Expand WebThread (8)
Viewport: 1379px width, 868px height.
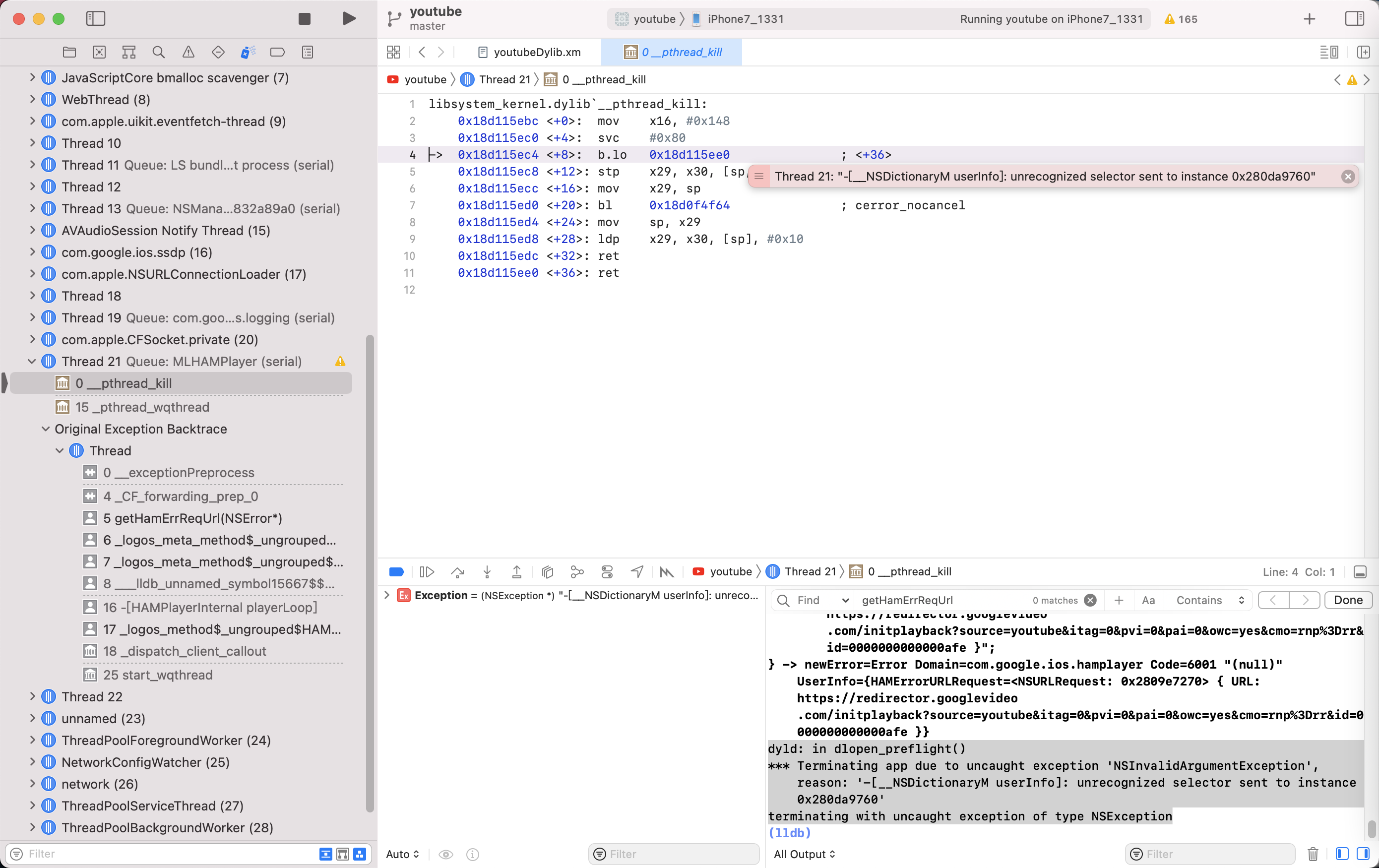click(x=32, y=99)
